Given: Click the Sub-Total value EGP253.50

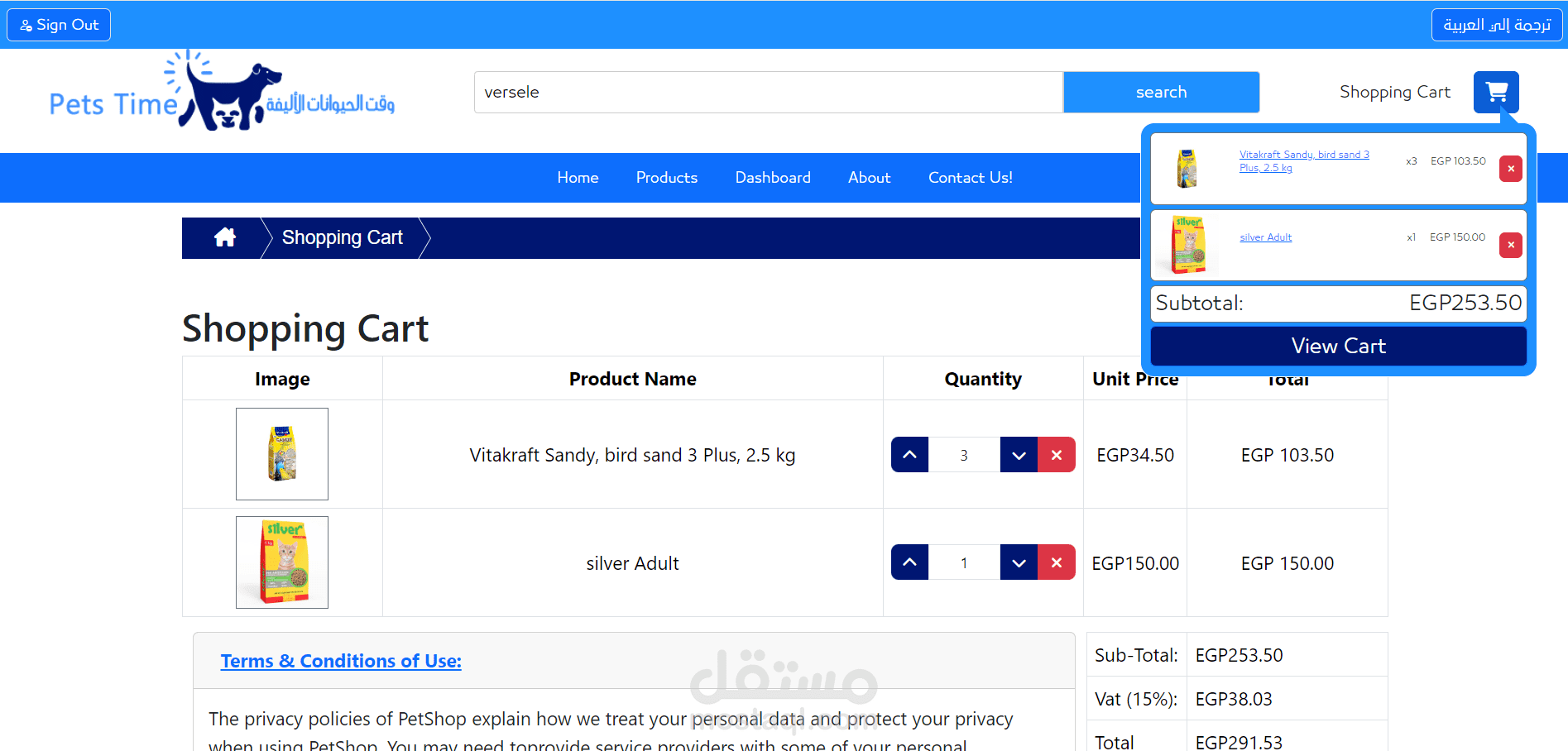Looking at the screenshot, I should coord(1239,655).
